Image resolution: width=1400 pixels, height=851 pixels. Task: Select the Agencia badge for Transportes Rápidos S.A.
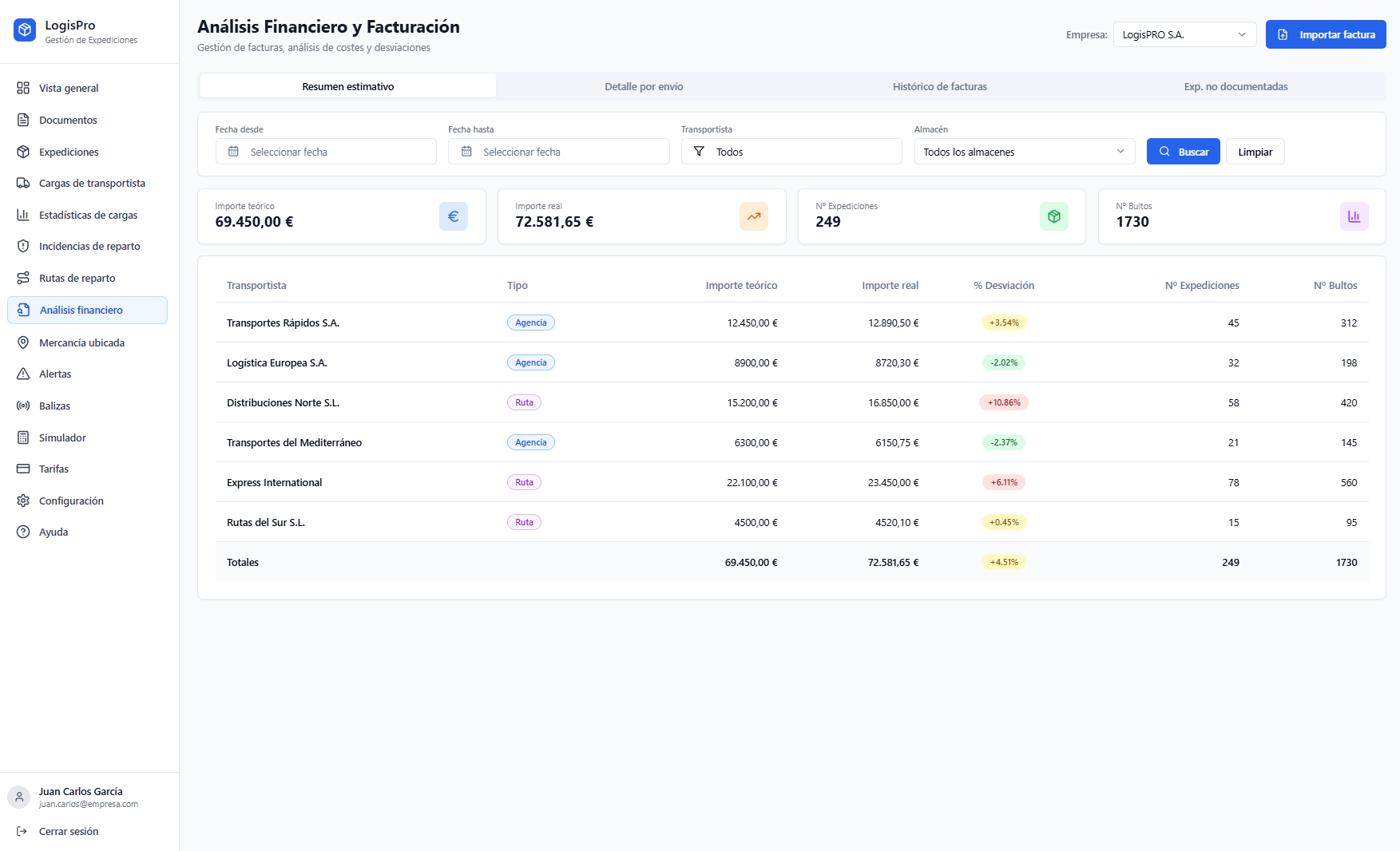[530, 323]
